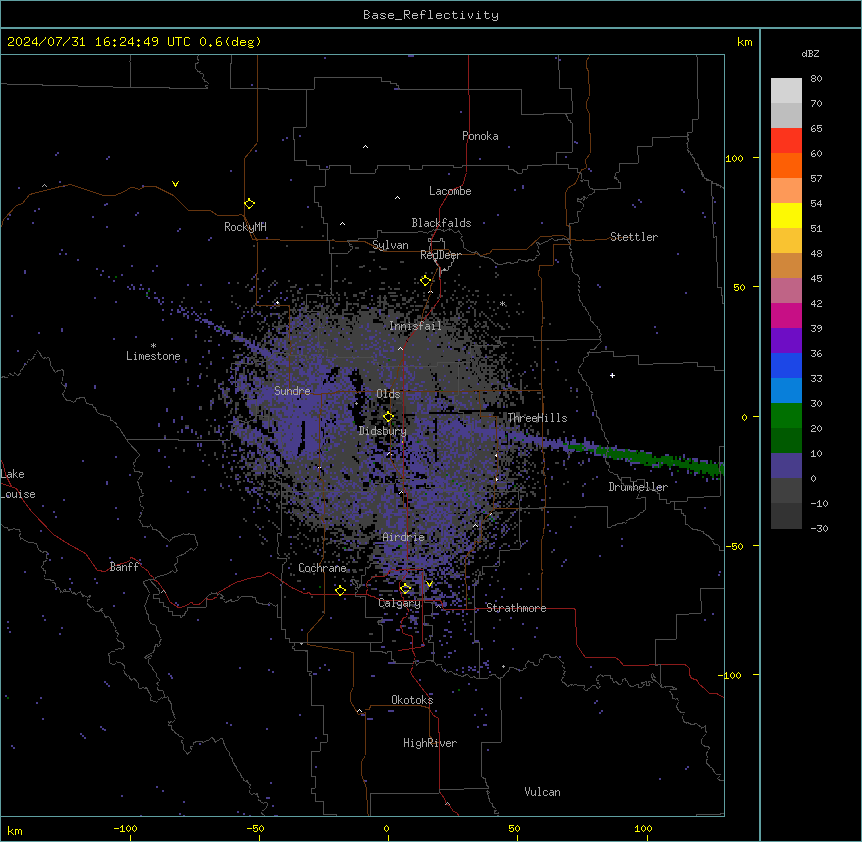Click the -100 tick on the bottom horizontal axis
This screenshot has height=842, width=862.
tap(125, 828)
